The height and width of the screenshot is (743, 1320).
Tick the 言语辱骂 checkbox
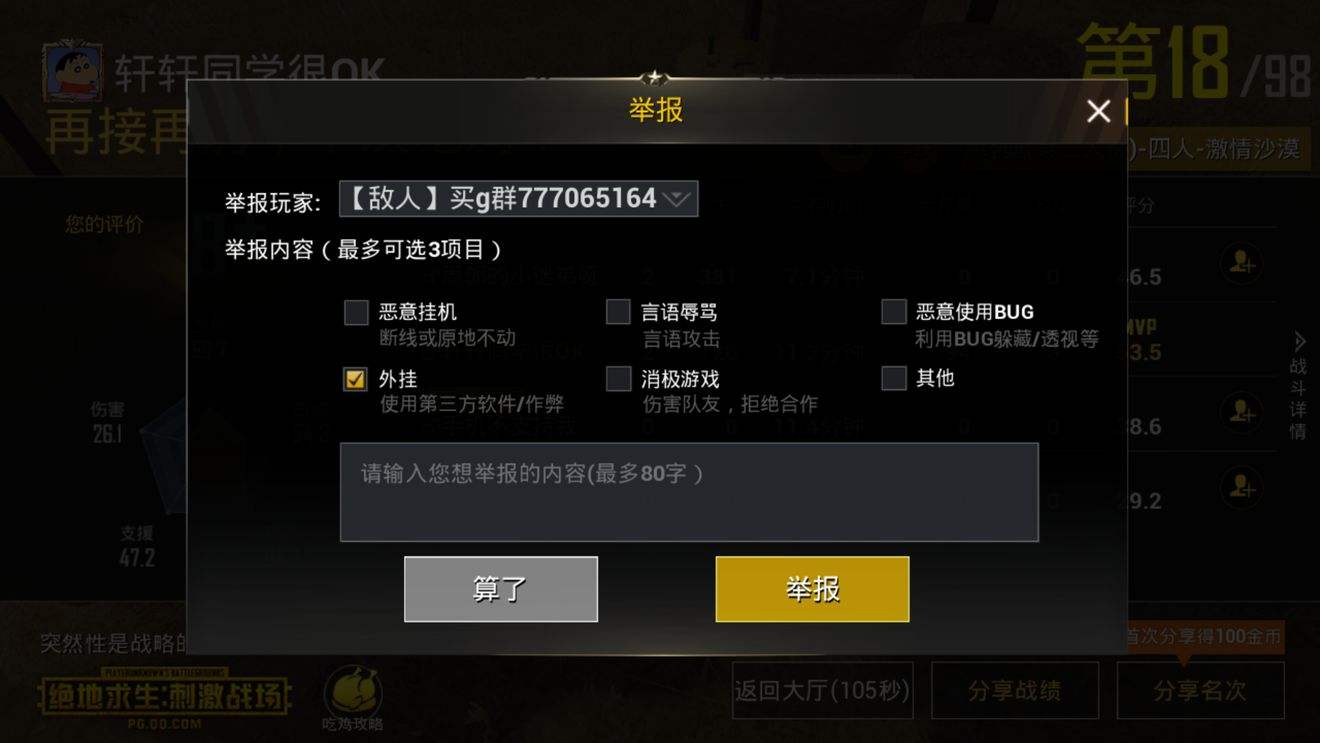point(618,312)
